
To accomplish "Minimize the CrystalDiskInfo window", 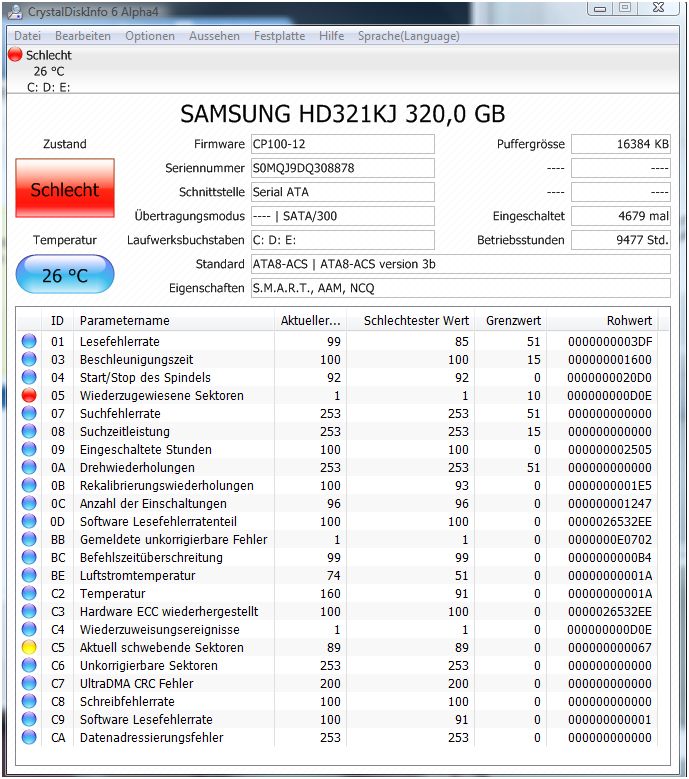I will [601, 7].
